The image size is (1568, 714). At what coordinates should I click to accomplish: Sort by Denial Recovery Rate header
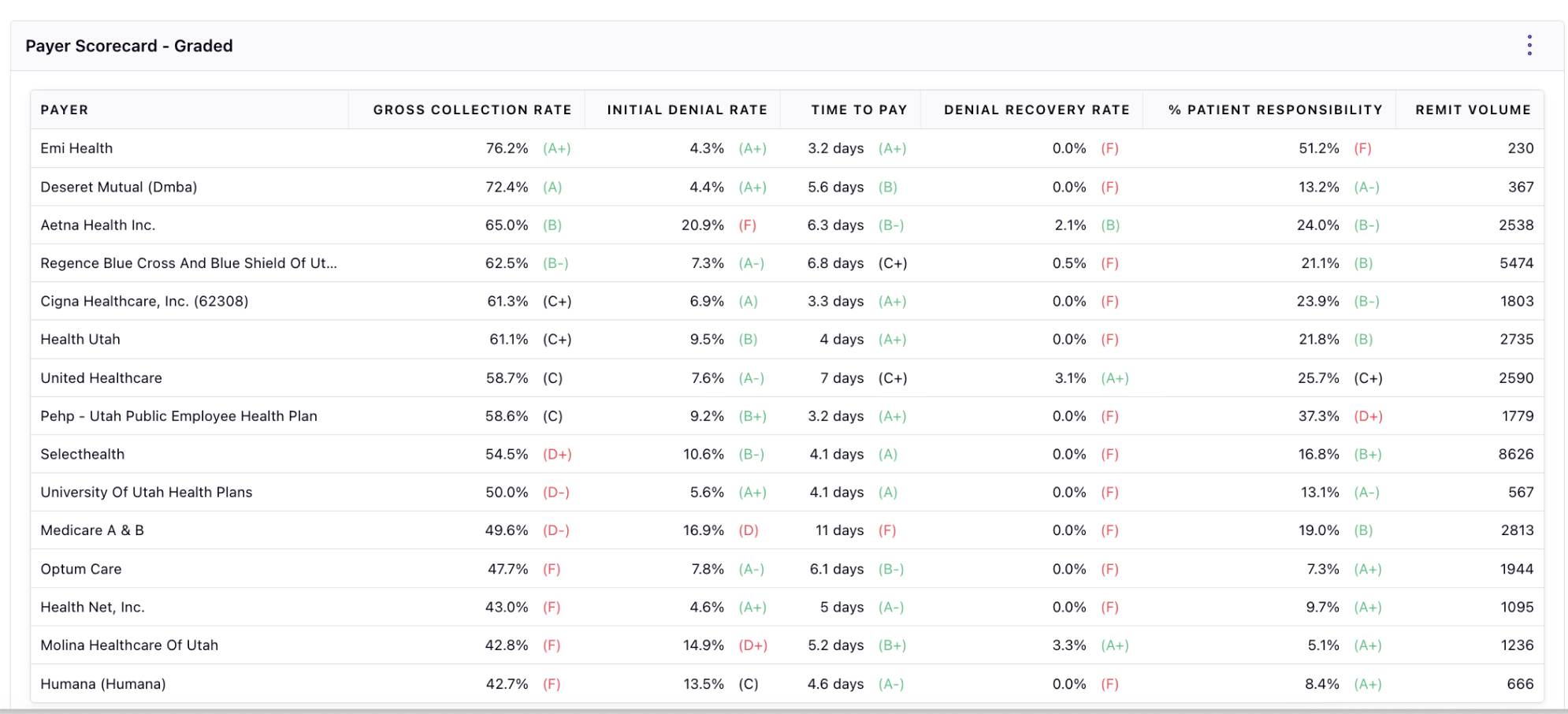click(x=1037, y=110)
